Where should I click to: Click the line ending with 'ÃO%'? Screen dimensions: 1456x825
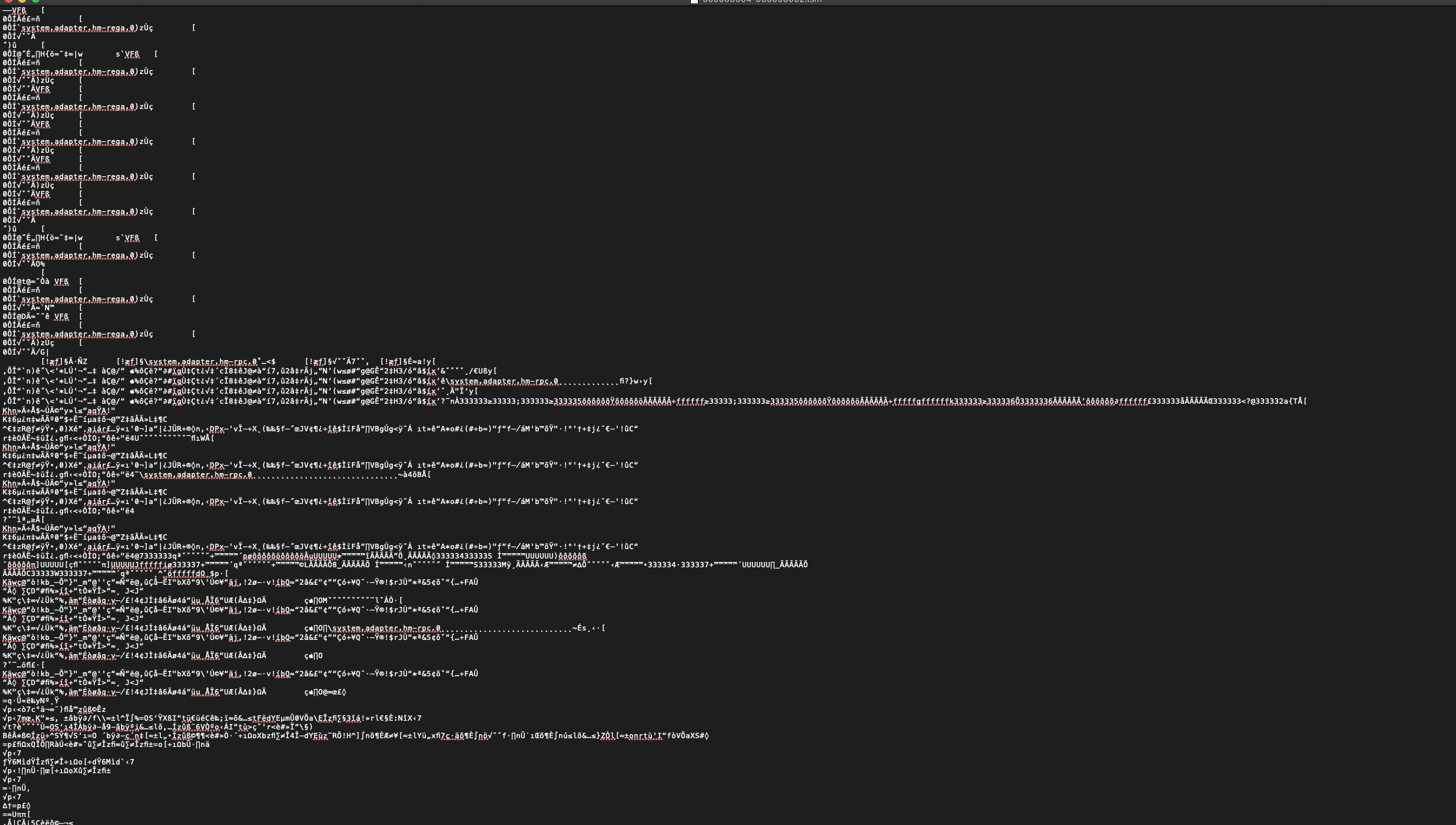click(24, 264)
